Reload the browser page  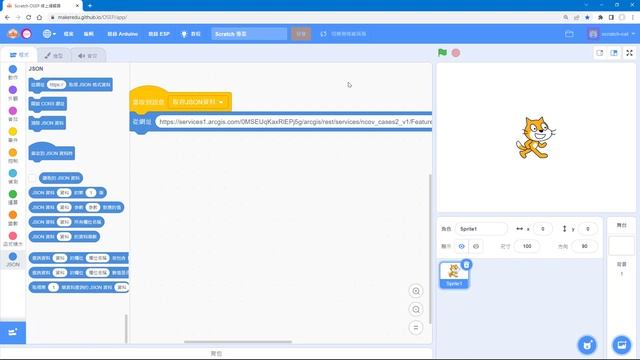29,17
